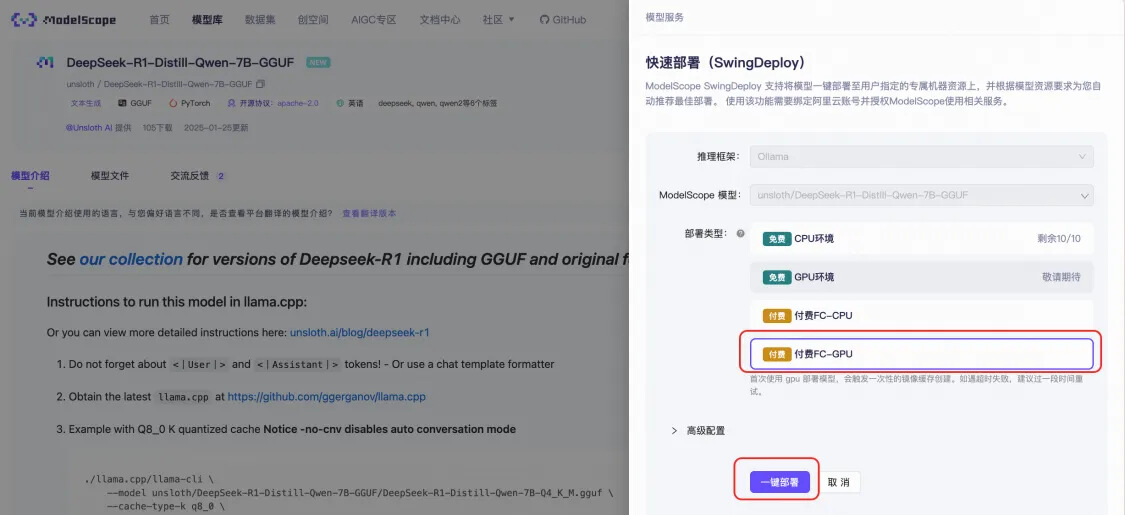
Task: Click the model avatar icon beside DeepSeek-R1-Distill-Qwen-7B-GGUF title
Action: click(x=45, y=62)
